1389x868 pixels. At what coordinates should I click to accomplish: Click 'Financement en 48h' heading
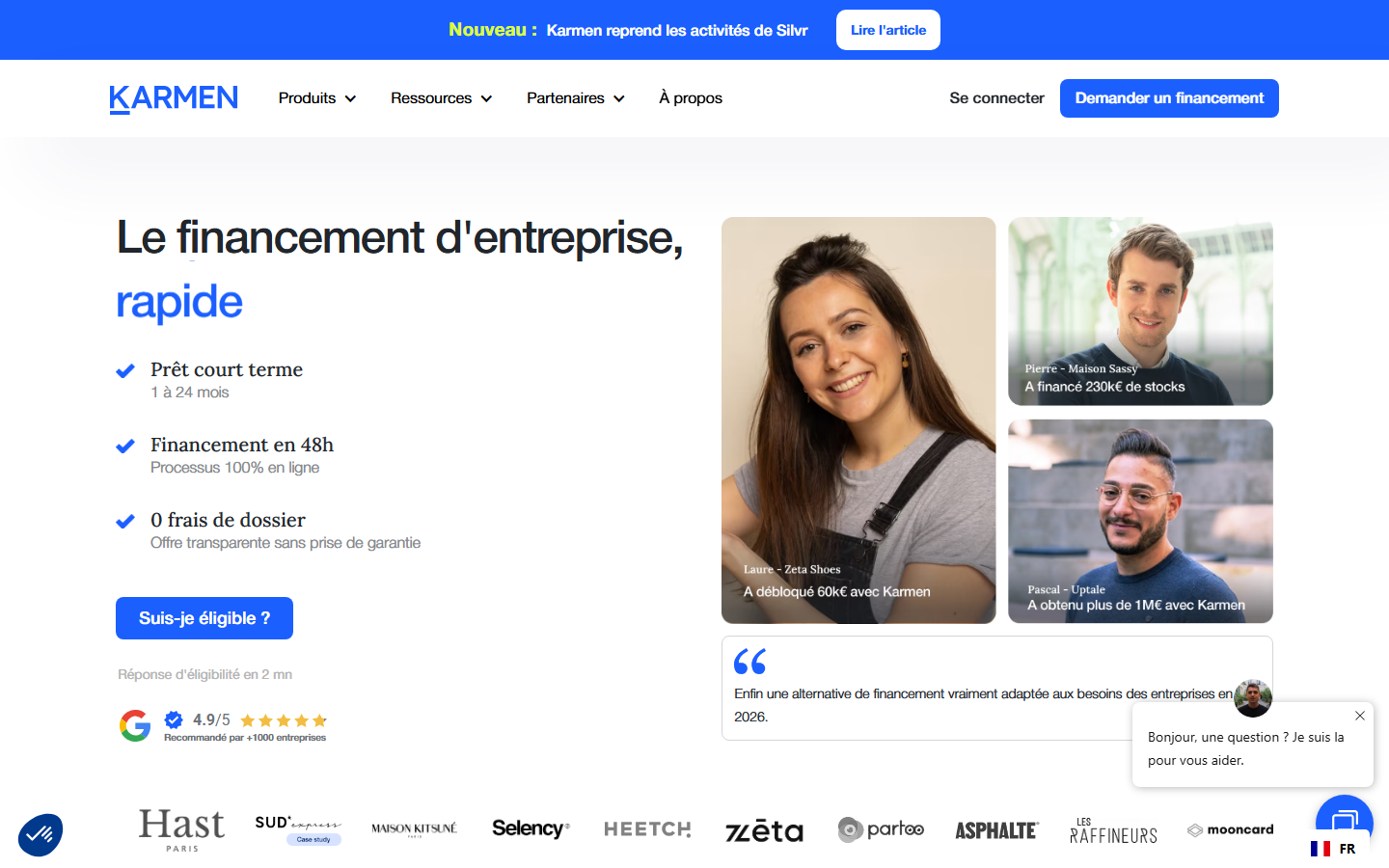pyautogui.click(x=242, y=445)
